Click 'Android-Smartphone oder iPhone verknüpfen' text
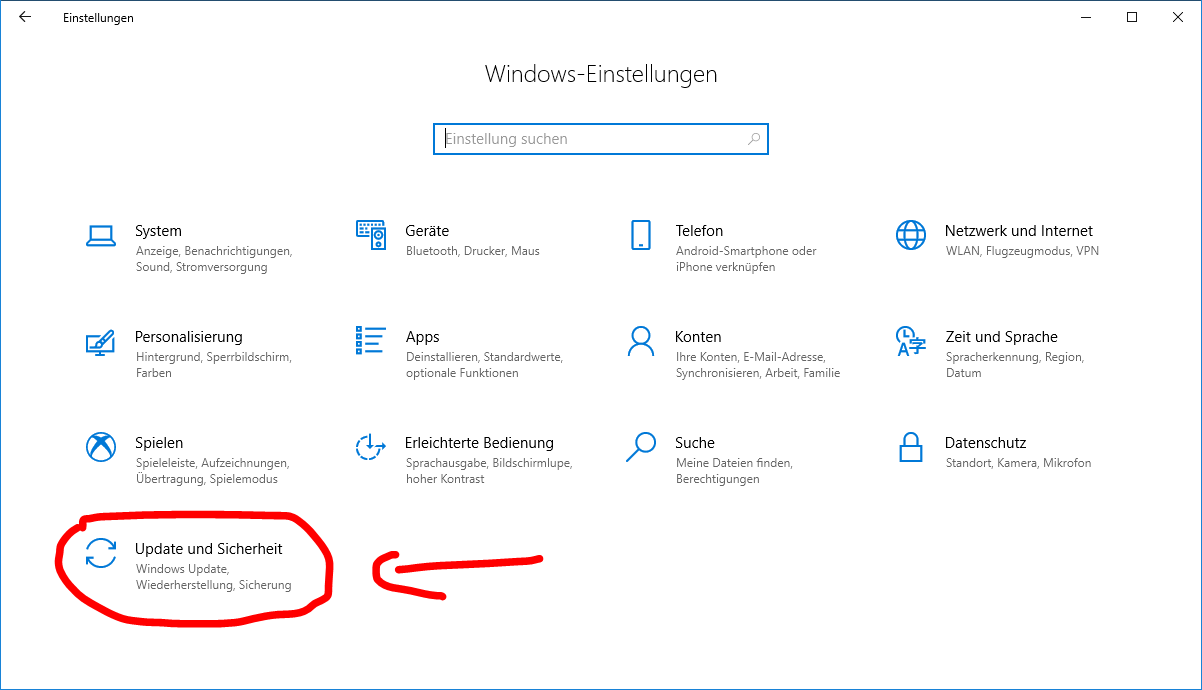Image resolution: width=1202 pixels, height=690 pixels. [x=746, y=259]
